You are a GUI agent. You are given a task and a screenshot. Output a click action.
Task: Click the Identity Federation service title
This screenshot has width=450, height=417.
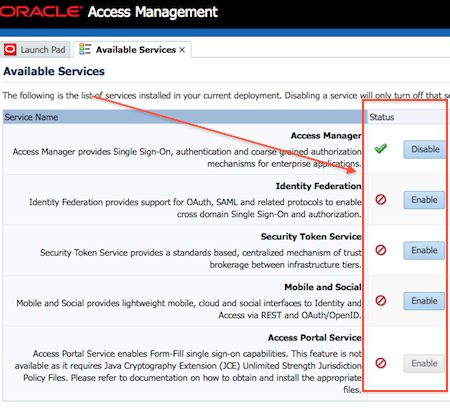click(x=318, y=186)
